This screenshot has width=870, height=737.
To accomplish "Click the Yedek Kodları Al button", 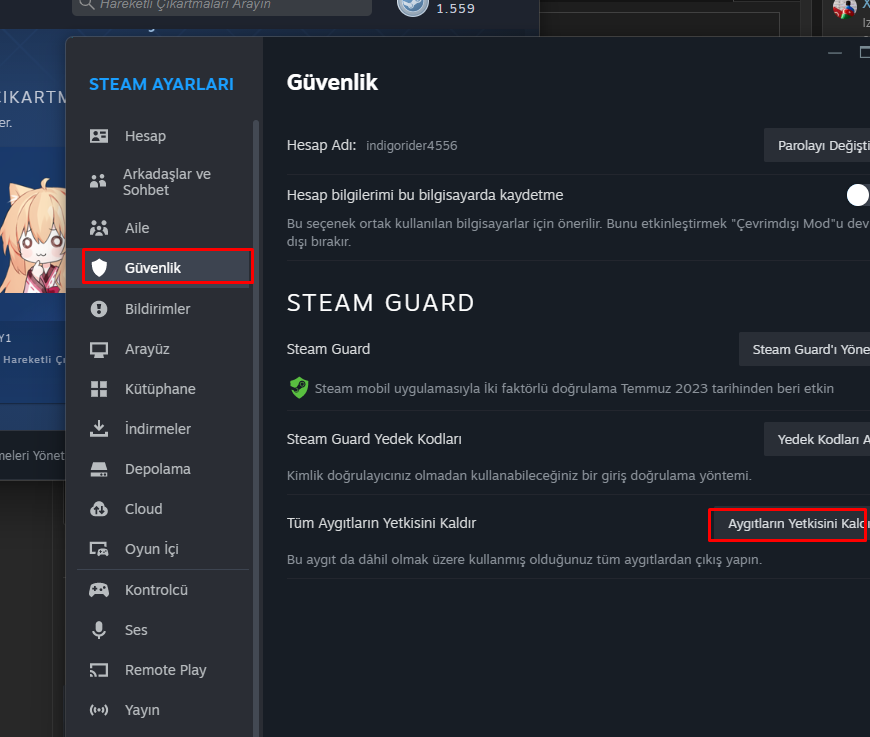I will (x=817, y=439).
